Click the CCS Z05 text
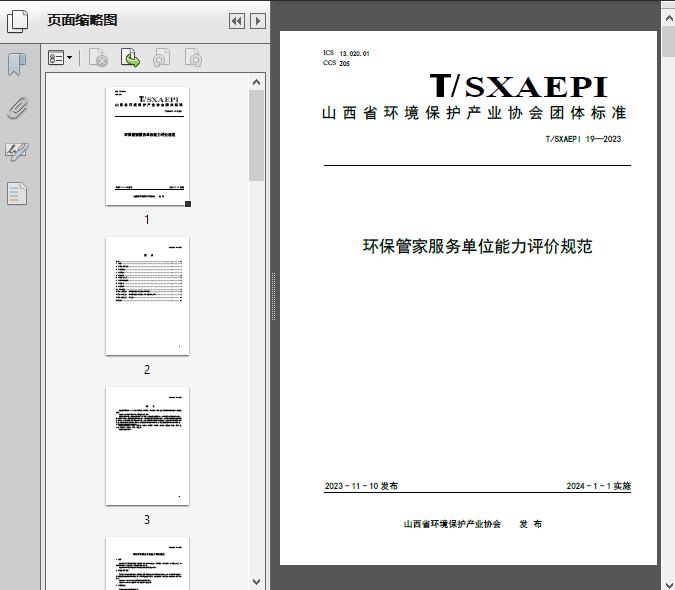This screenshot has height=590, width=675. tap(336, 63)
